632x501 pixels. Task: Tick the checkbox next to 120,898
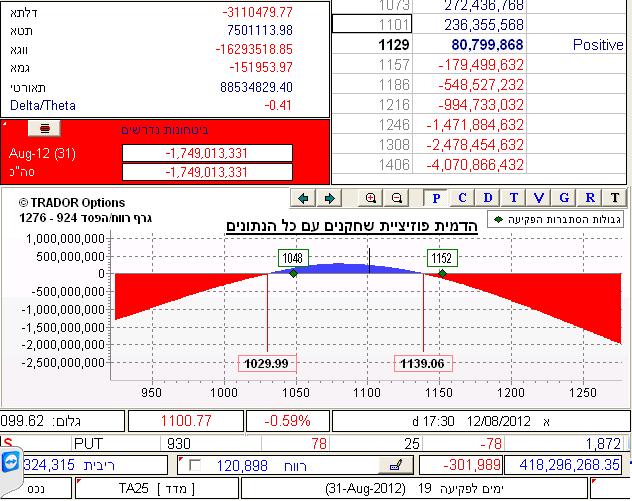(195, 465)
